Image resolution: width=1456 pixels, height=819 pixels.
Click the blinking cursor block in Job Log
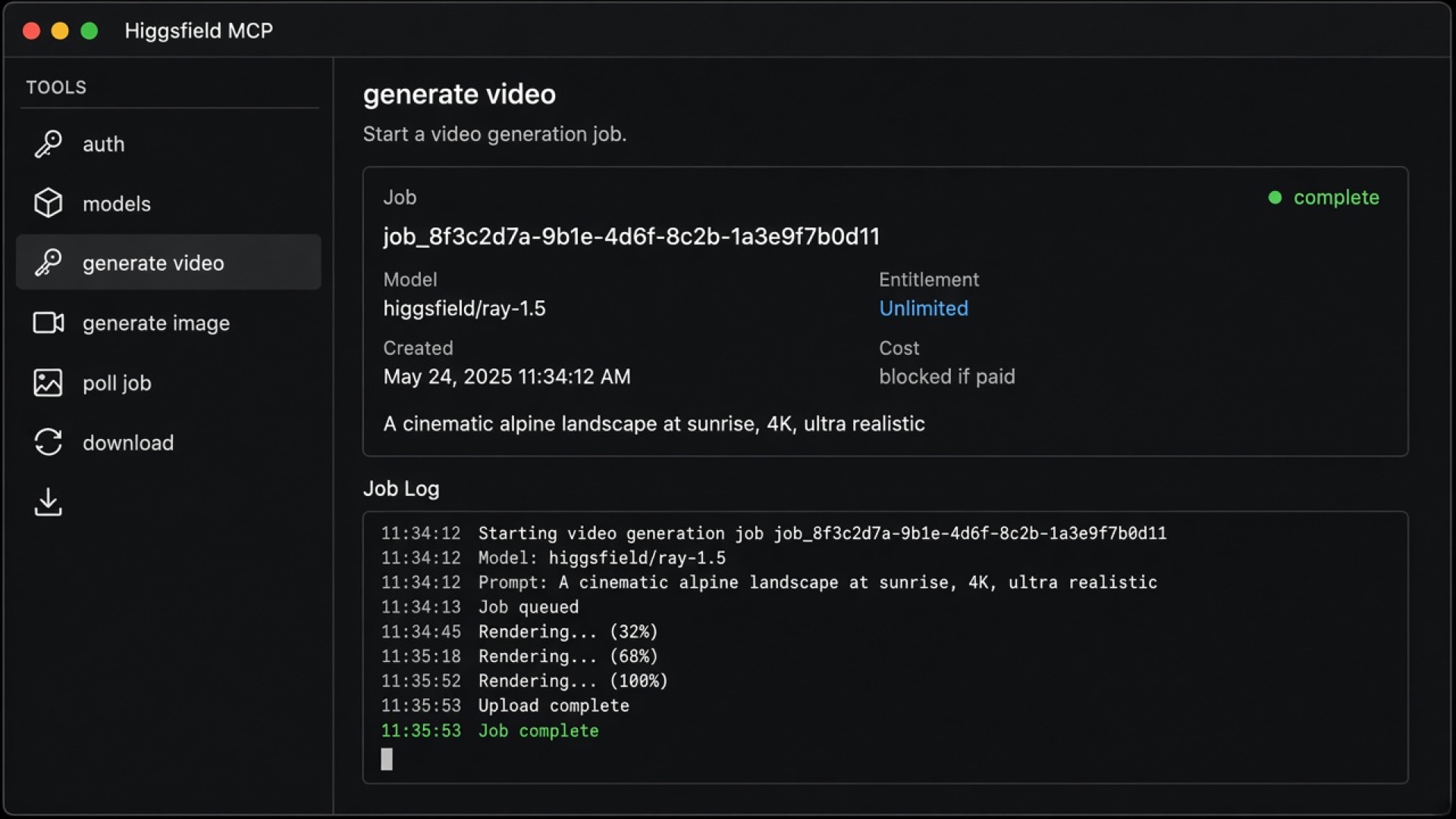pyautogui.click(x=387, y=758)
